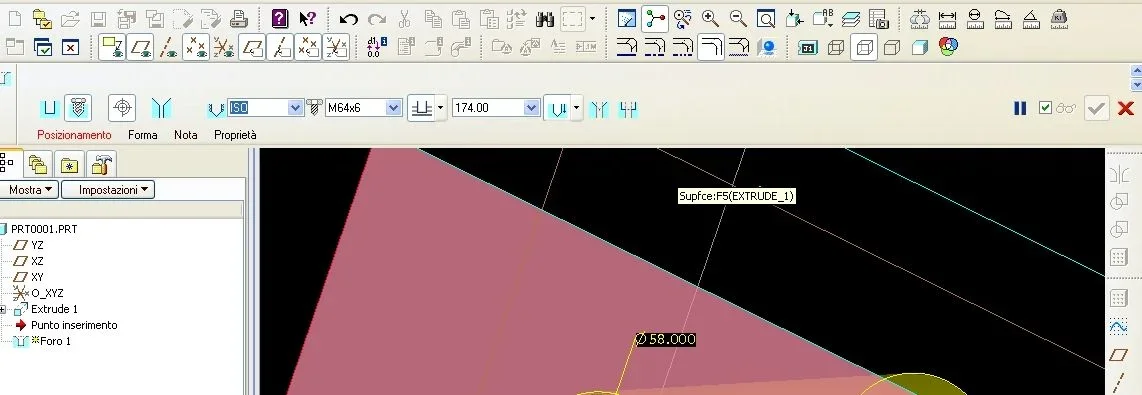The height and width of the screenshot is (395, 1142).
Task: Click the Repaint screen icon
Action: click(627, 19)
